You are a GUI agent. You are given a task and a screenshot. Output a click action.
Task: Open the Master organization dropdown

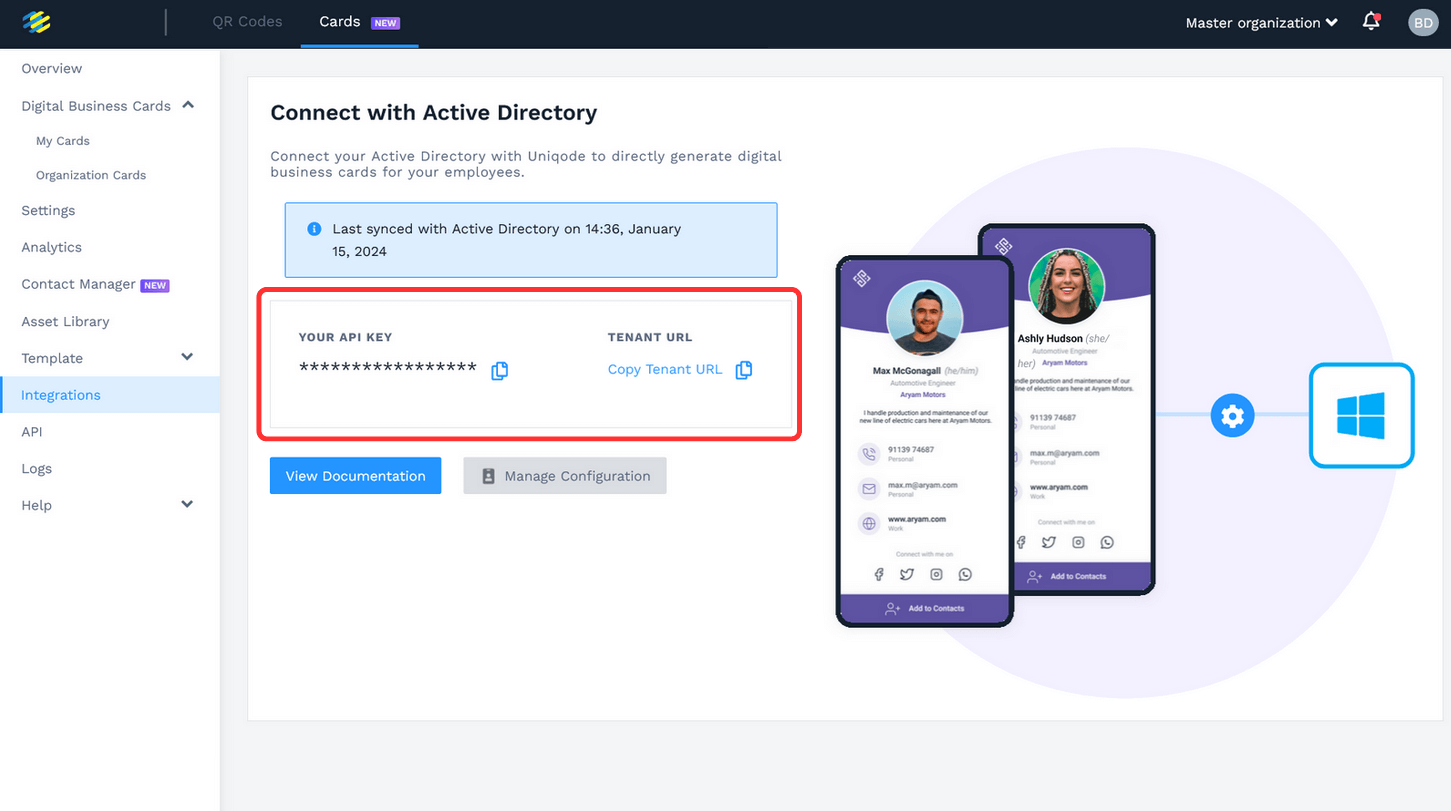[x=1261, y=22]
